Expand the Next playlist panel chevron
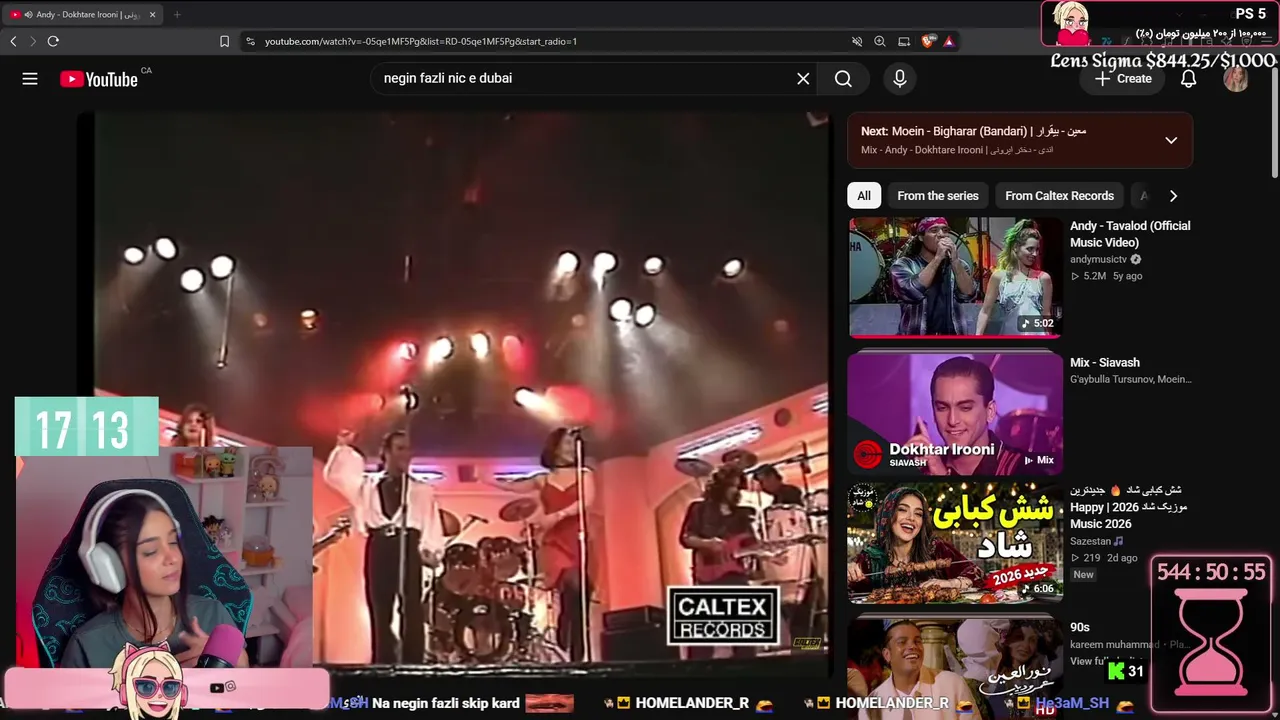Screen dimensions: 1280x720 tap(1171, 140)
